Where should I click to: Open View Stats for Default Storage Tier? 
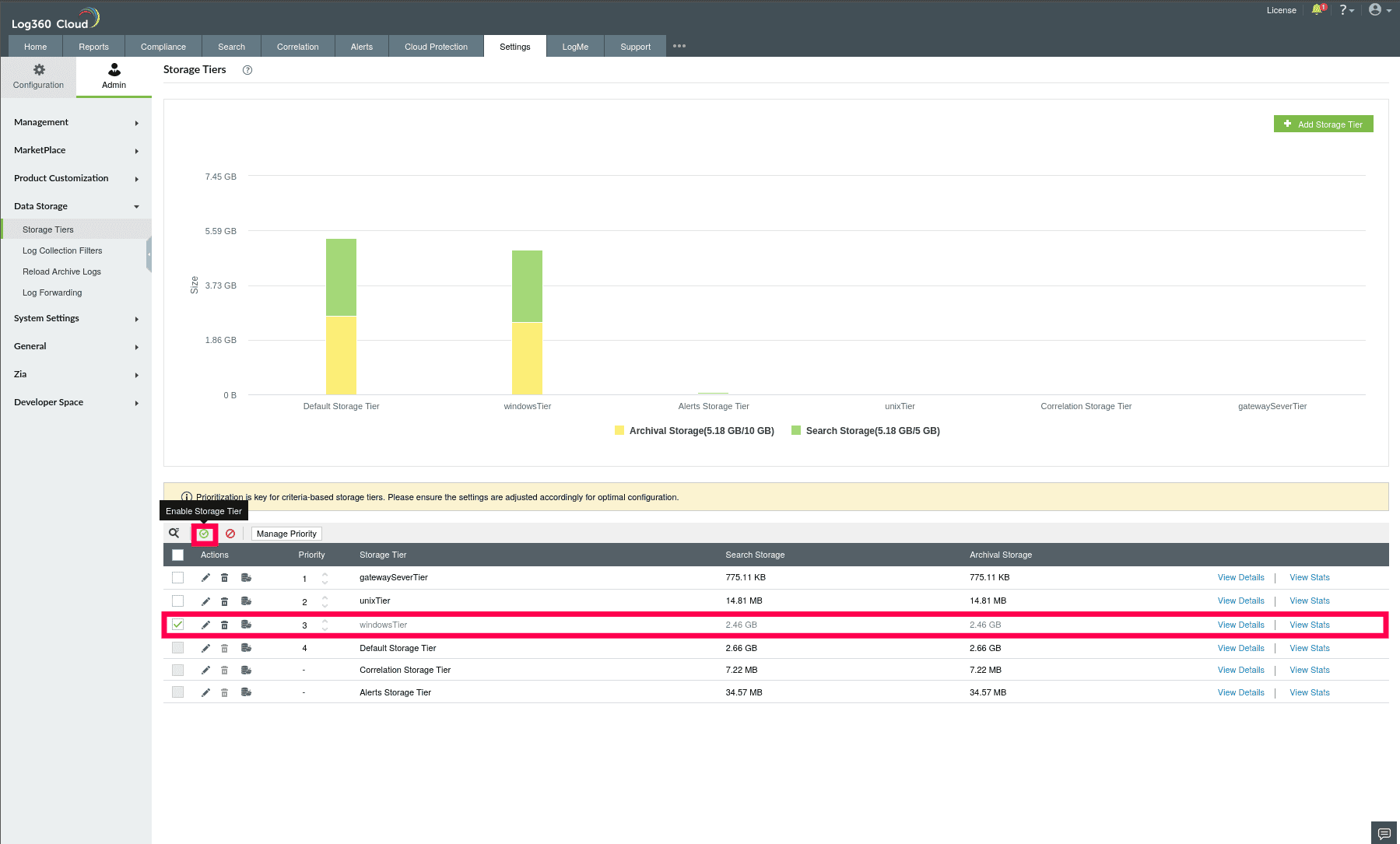point(1309,648)
